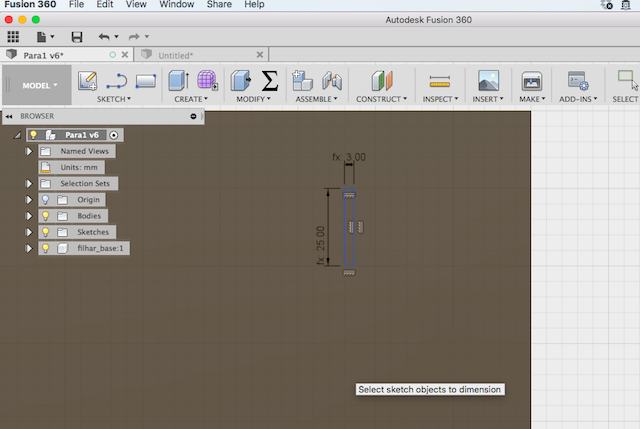
Task: Expand the Origin folder
Action: (29, 200)
